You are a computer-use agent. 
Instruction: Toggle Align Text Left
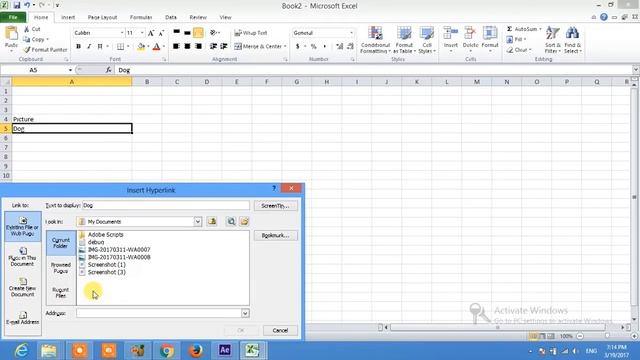point(176,47)
